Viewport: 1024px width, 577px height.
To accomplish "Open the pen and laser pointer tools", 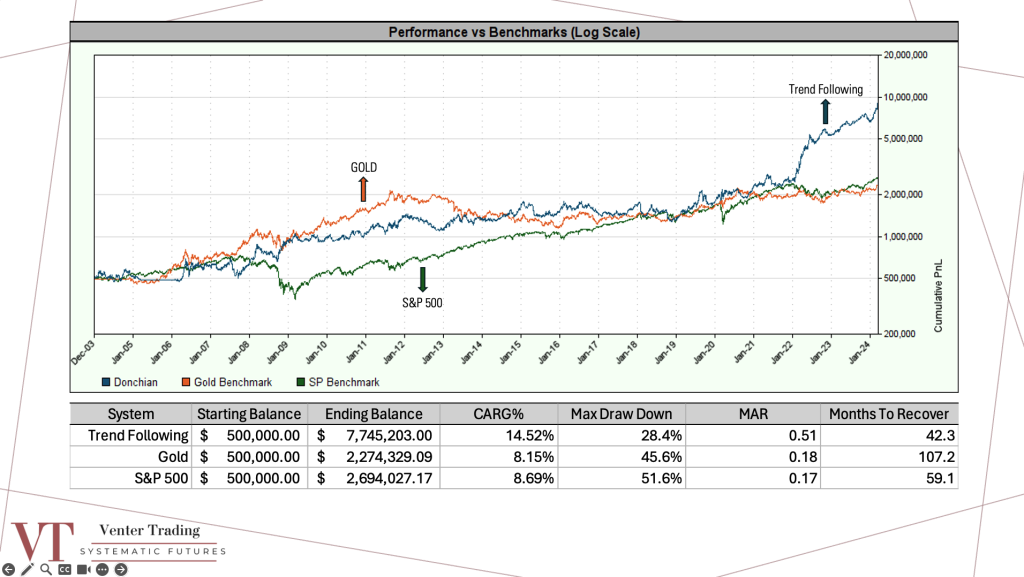I will click(x=27, y=569).
